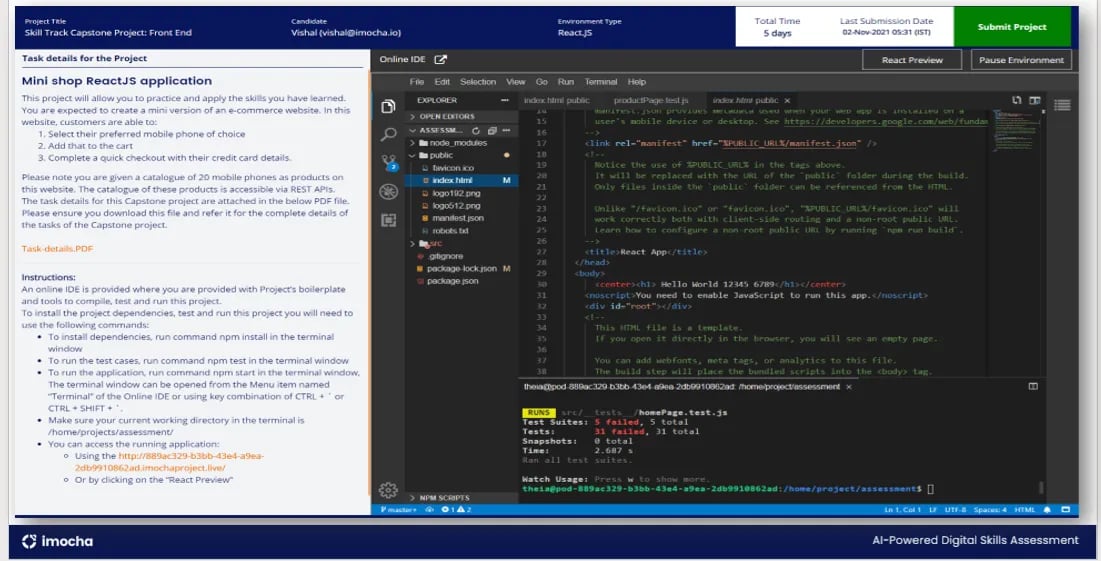Open the Task-details.PDF link
This screenshot has width=1101, height=561.
(x=57, y=249)
